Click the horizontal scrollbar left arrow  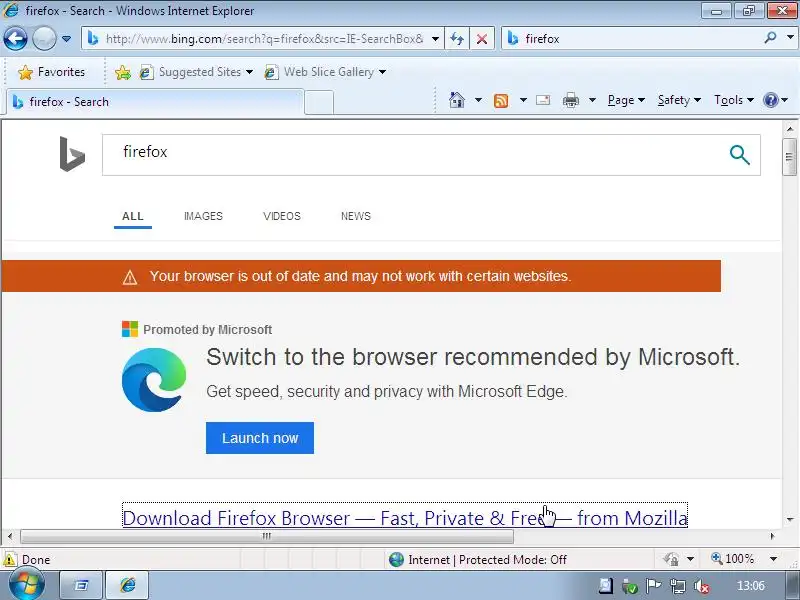[10, 536]
